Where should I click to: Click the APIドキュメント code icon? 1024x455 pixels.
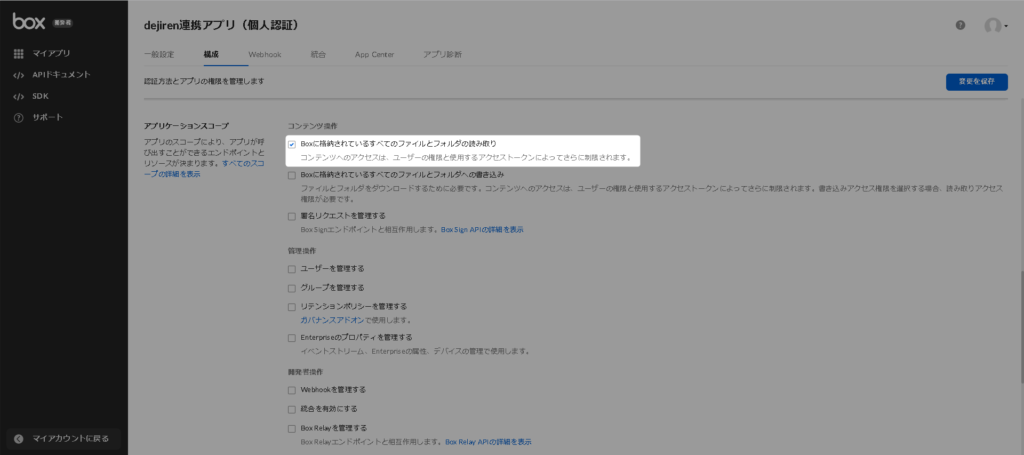point(18,75)
